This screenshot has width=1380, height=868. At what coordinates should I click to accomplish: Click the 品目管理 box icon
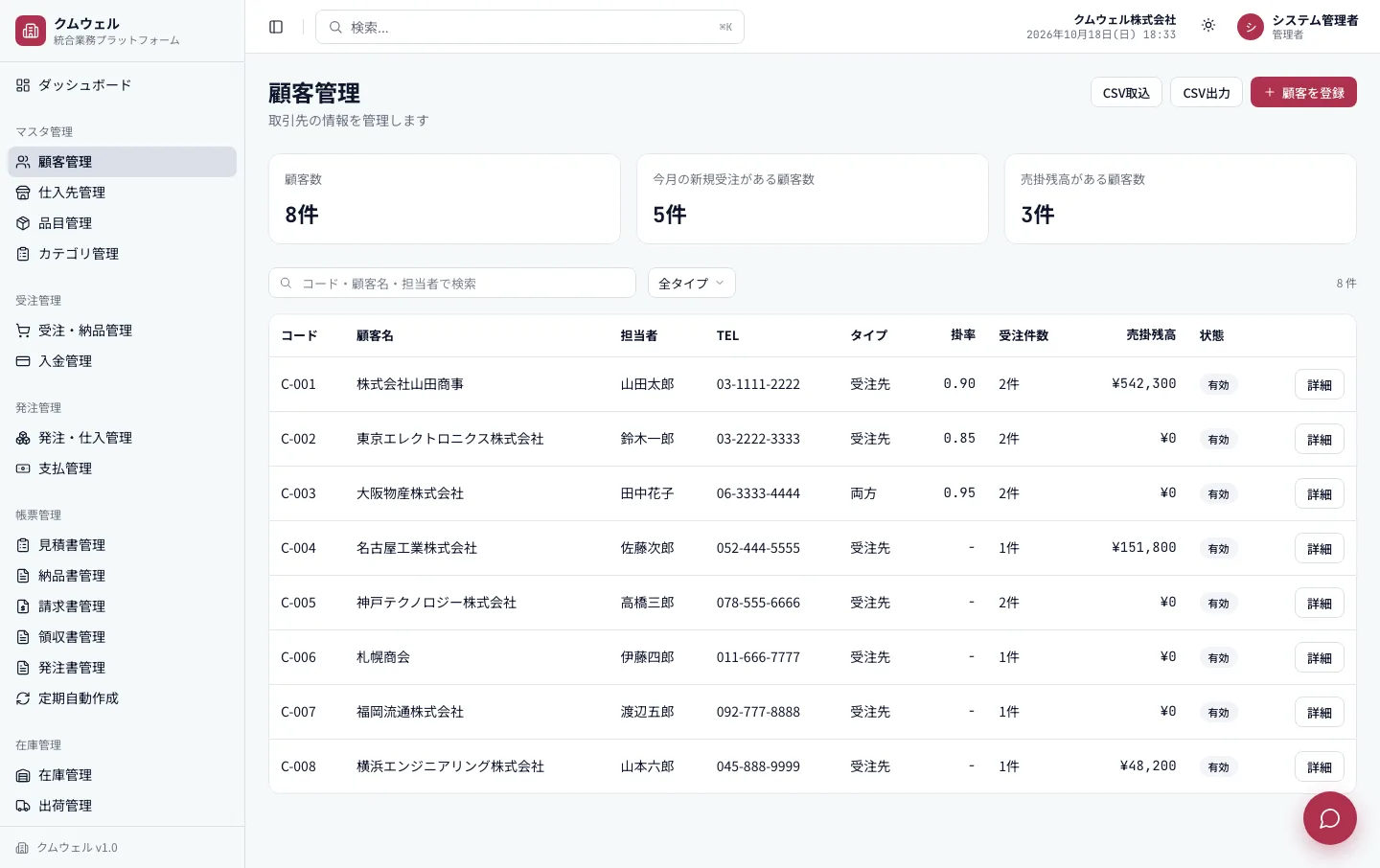click(23, 223)
